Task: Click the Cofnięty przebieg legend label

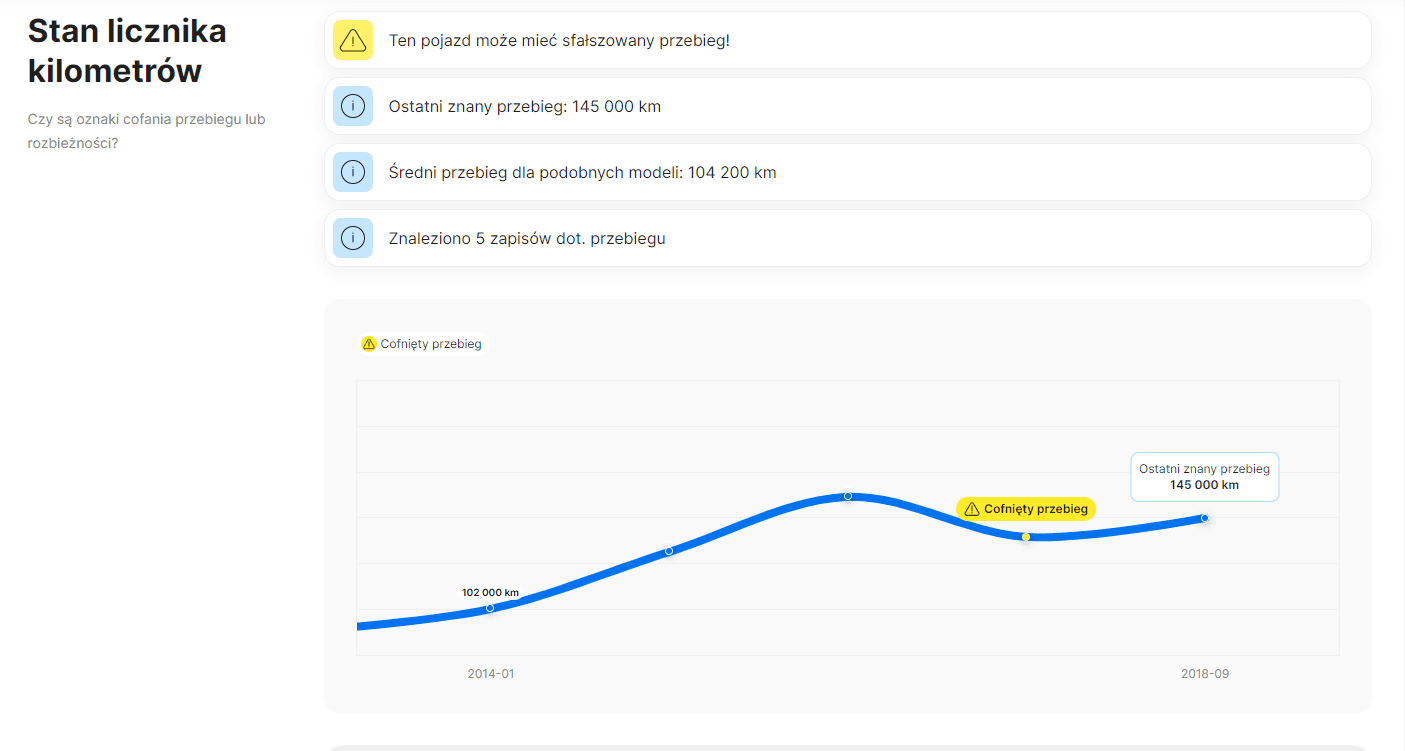Action: (431, 344)
